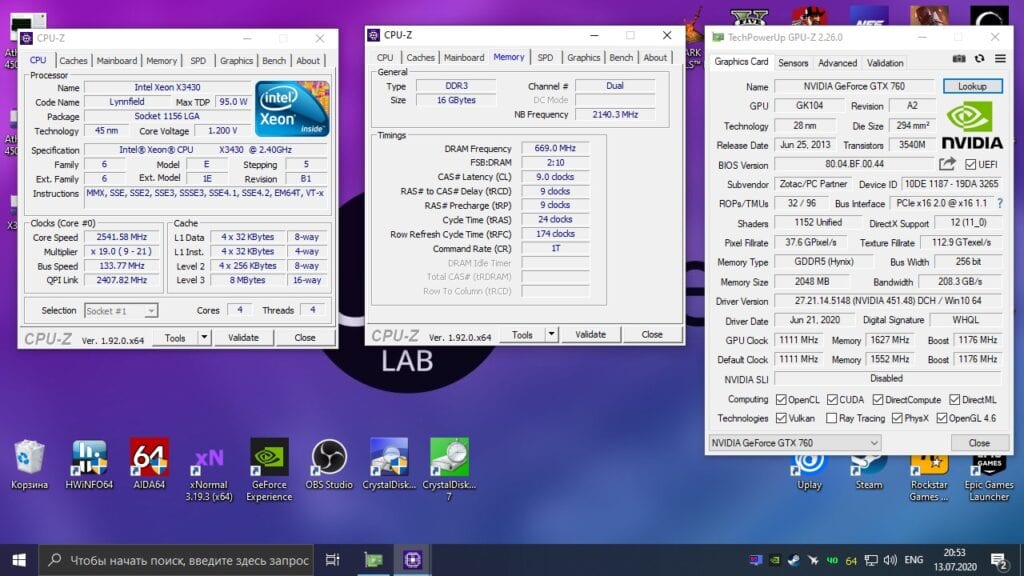Viewport: 1024px width, 576px height.
Task: Select CPU-Z taskbar button
Action: coord(412,560)
